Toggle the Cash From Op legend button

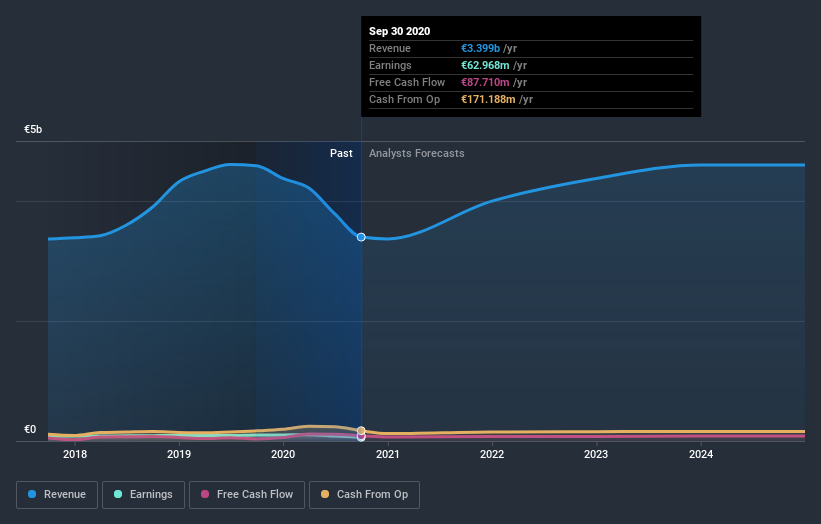(x=364, y=495)
